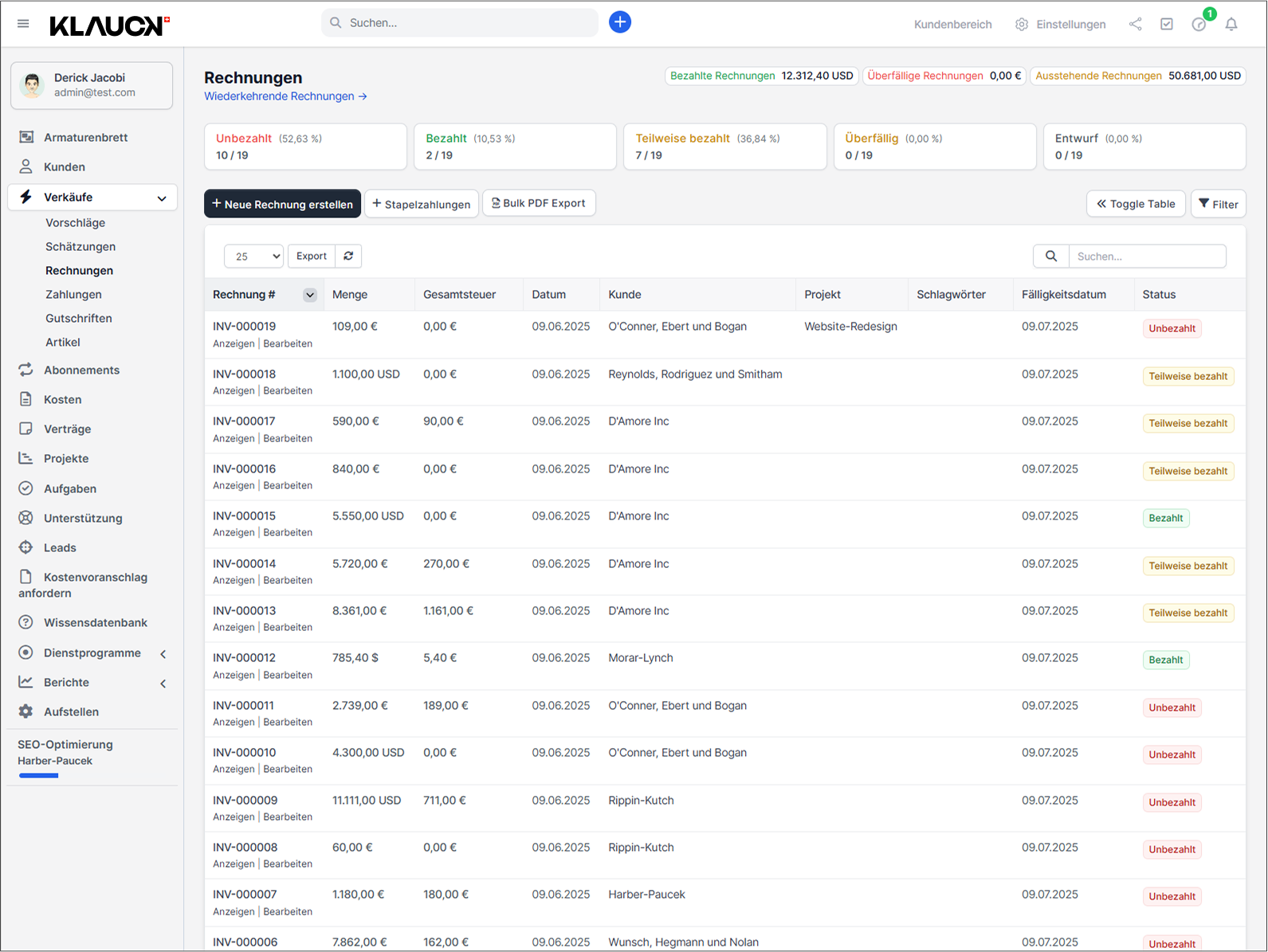The height and width of the screenshot is (952, 1268).
Task: Click the Aufstellen gears icon
Action: (26, 711)
